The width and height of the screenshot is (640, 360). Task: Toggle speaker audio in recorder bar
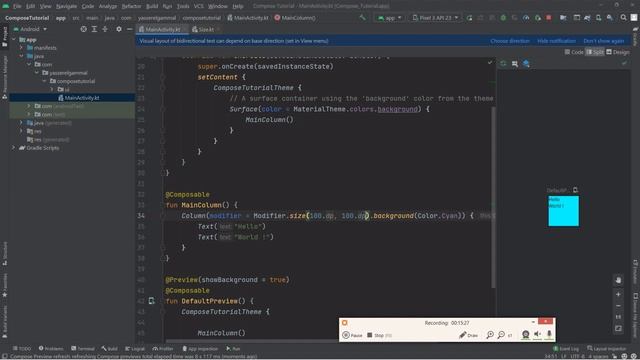click(x=538, y=335)
